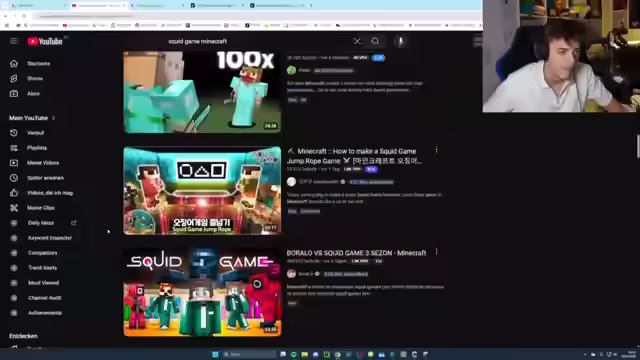Click the magnifier search button

(x=375, y=41)
